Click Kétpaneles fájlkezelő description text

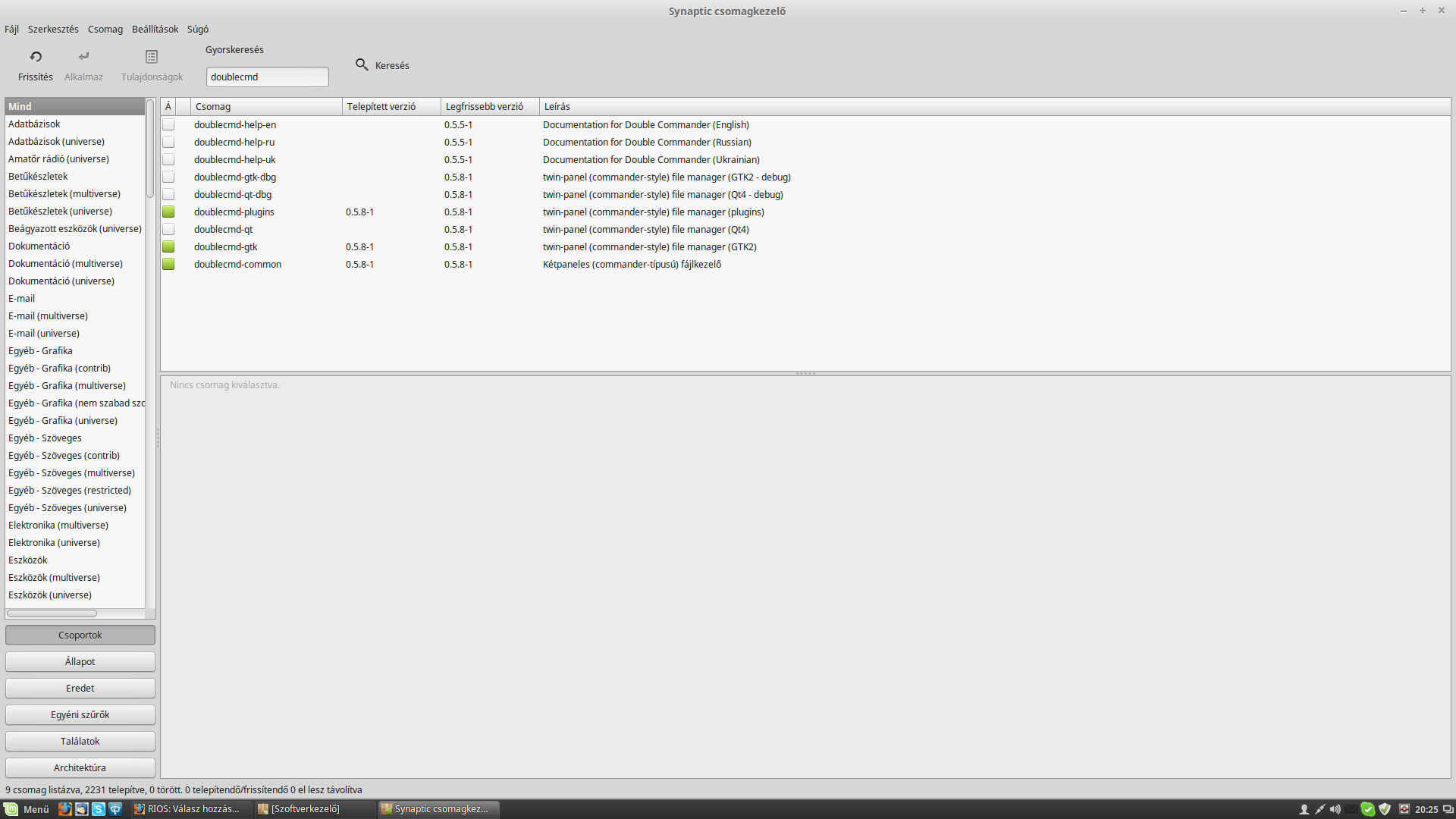click(x=632, y=265)
